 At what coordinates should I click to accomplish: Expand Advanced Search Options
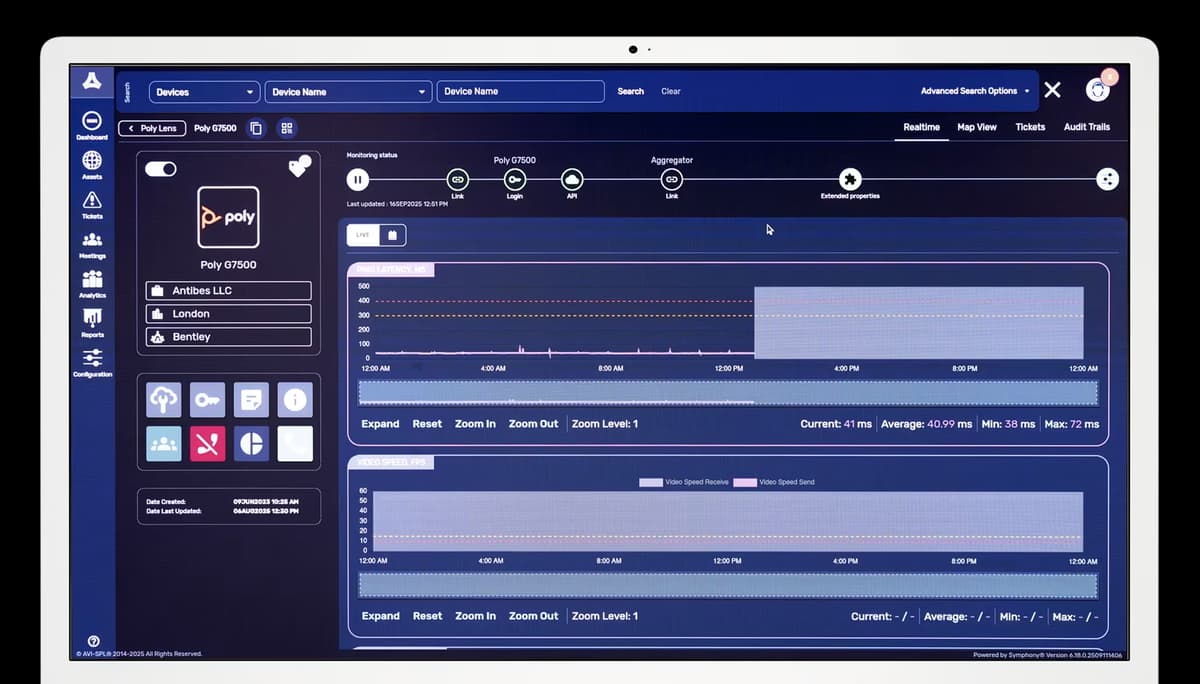[974, 91]
